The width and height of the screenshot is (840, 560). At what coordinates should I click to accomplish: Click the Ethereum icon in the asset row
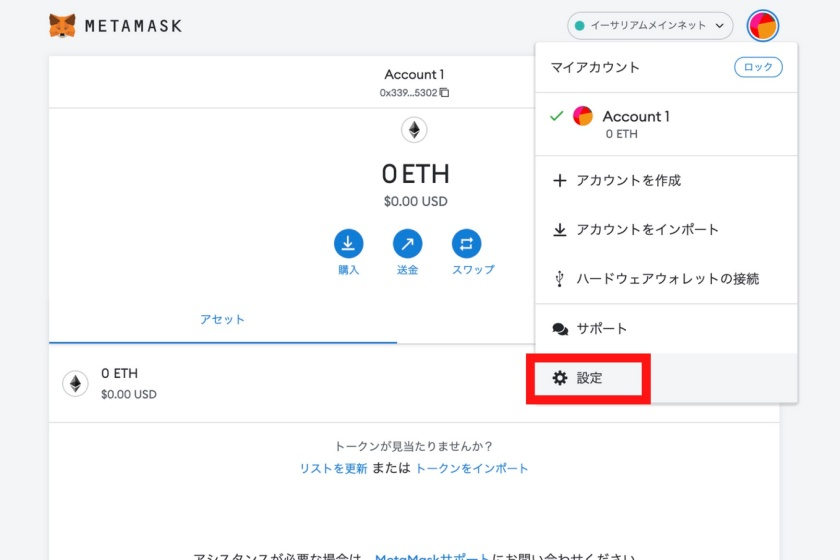tap(76, 384)
